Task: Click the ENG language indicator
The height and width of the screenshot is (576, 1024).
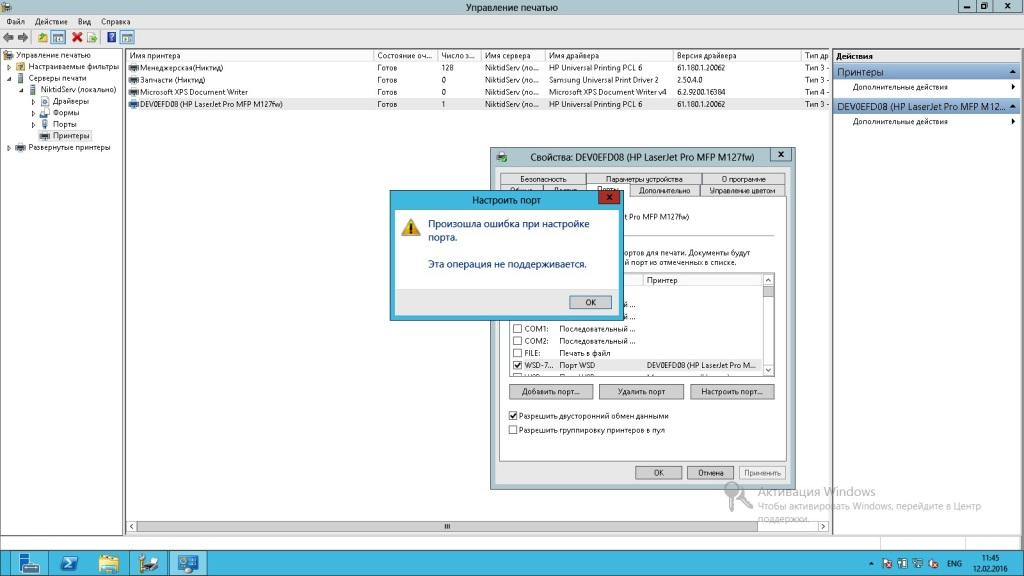Action: pyautogui.click(x=954, y=564)
